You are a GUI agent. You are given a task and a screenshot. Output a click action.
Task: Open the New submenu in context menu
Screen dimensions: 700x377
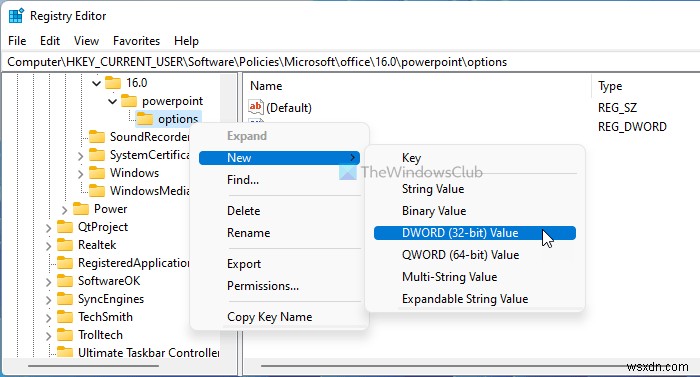(x=279, y=158)
